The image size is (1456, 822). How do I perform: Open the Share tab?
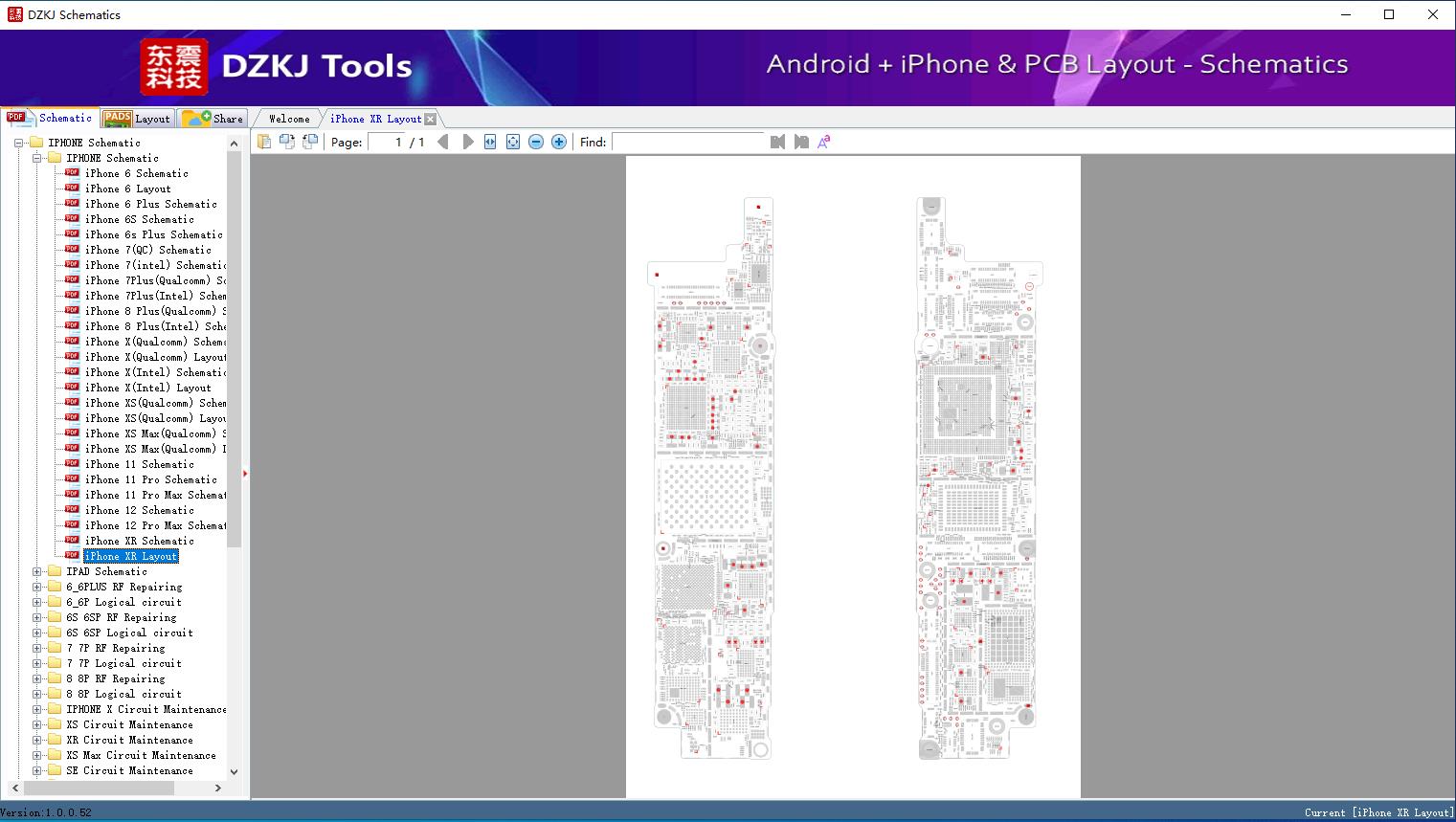[213, 119]
